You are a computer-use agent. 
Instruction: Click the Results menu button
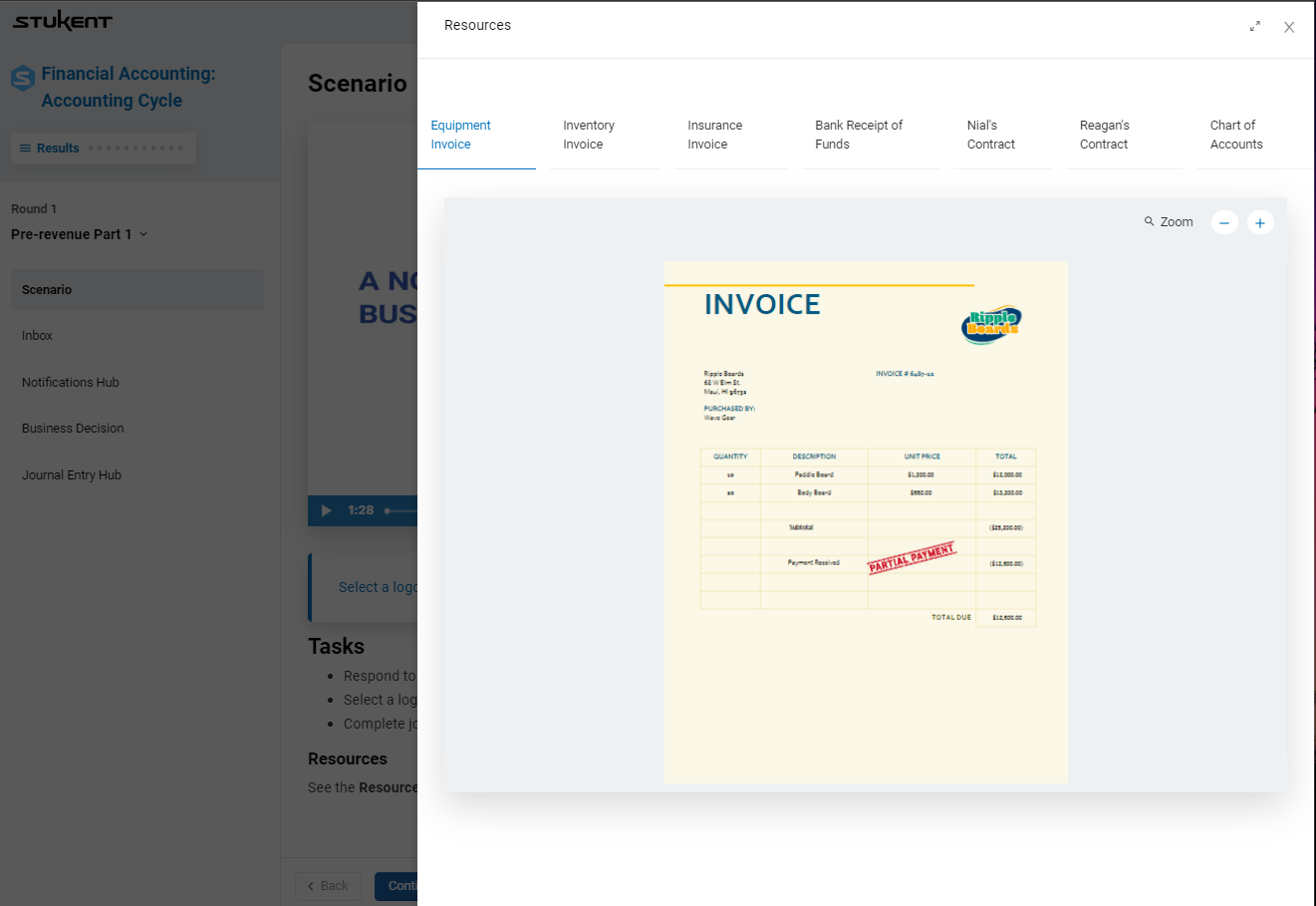point(104,148)
